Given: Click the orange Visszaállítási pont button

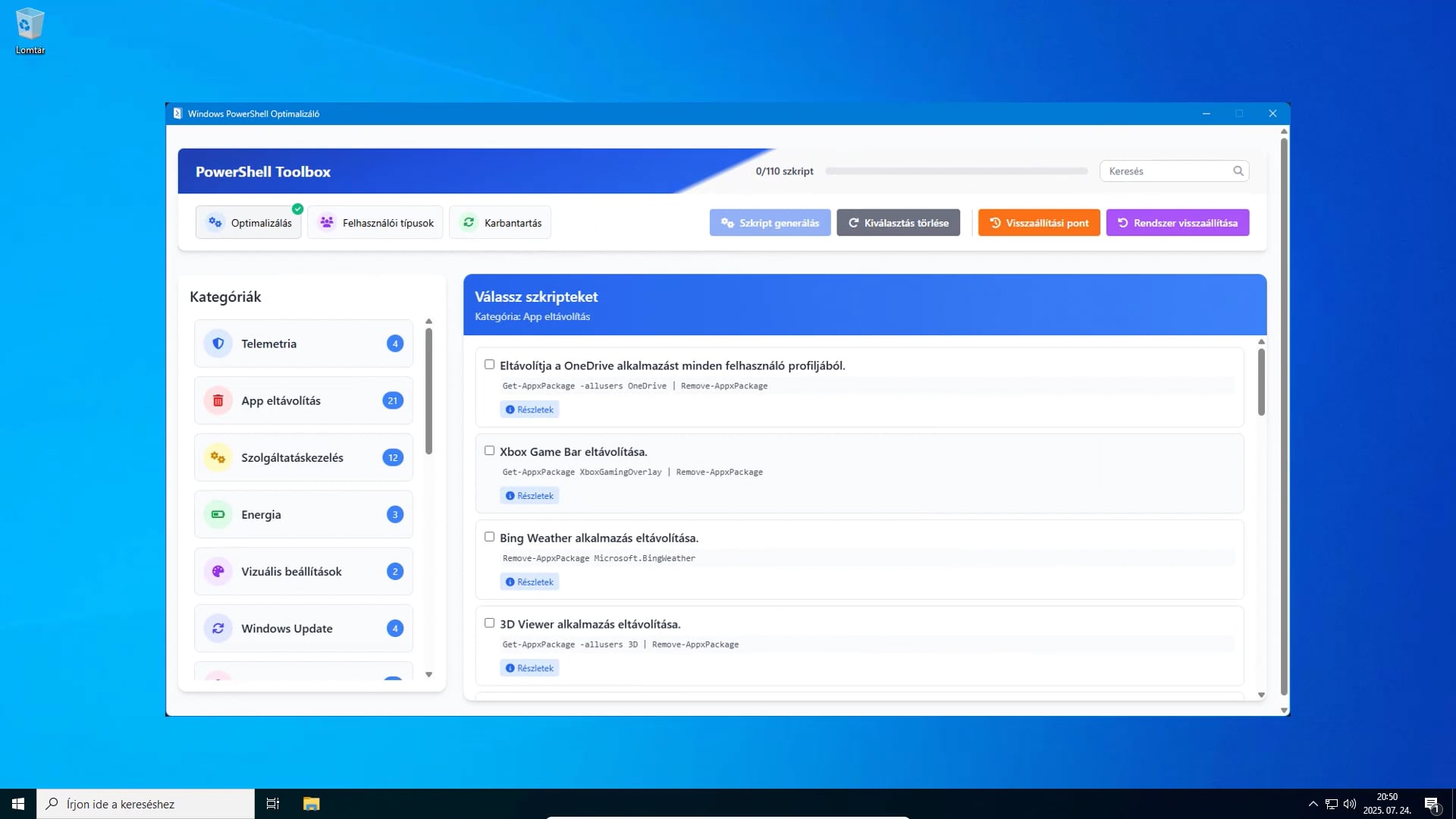Looking at the screenshot, I should click(1038, 223).
